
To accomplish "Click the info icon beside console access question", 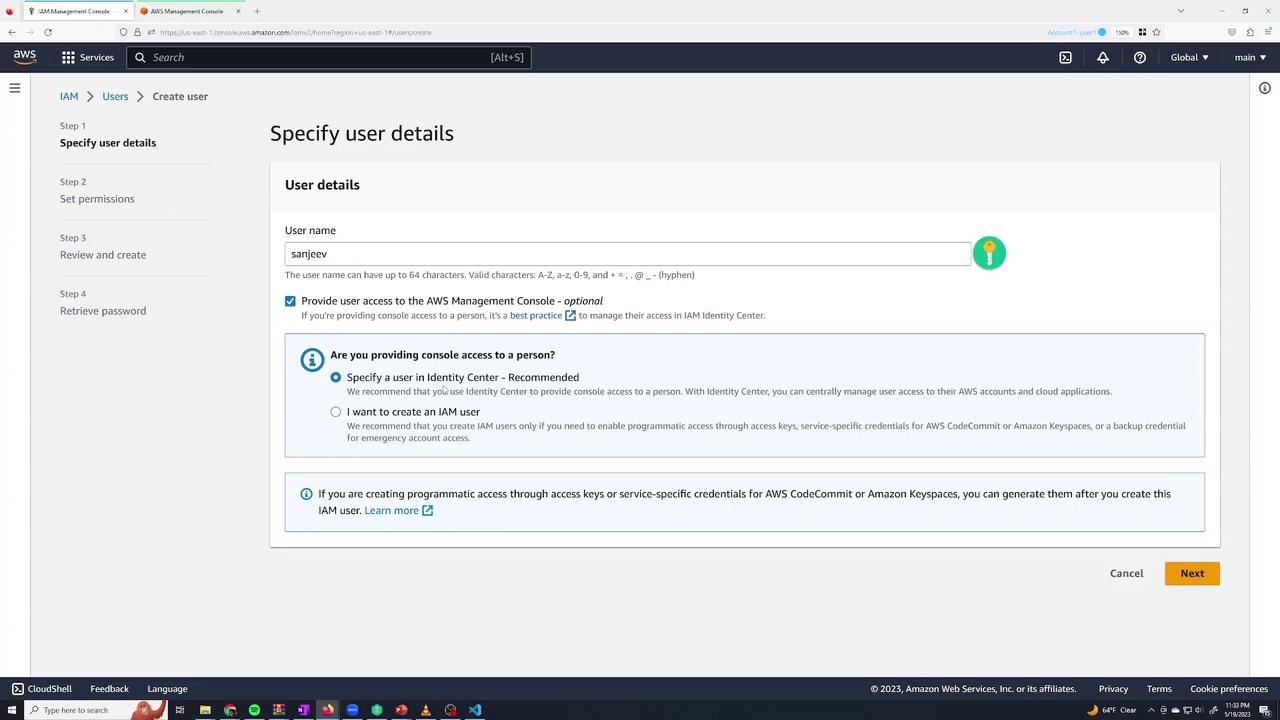I will pos(312,360).
